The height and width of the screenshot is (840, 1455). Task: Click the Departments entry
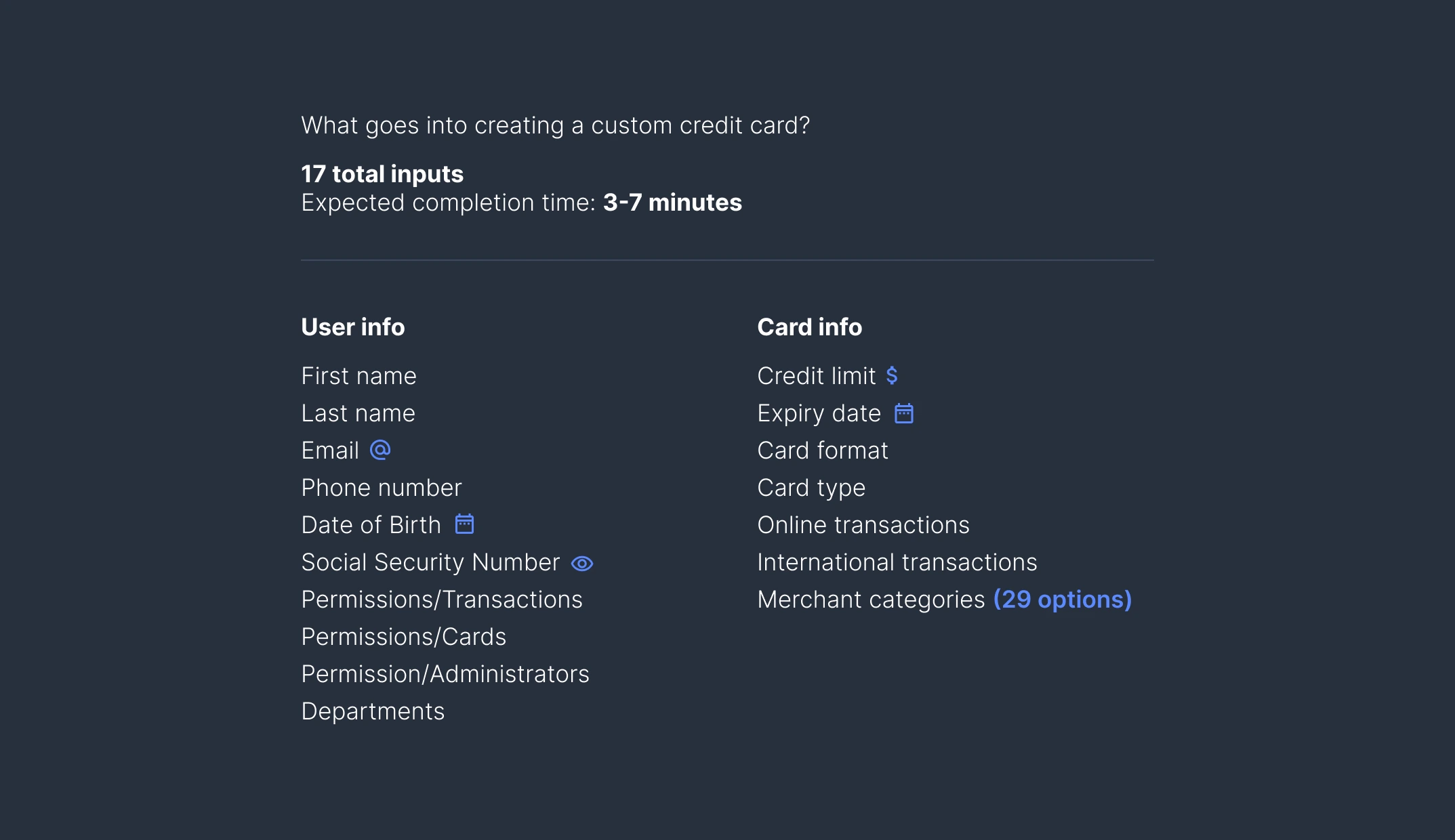click(x=373, y=711)
